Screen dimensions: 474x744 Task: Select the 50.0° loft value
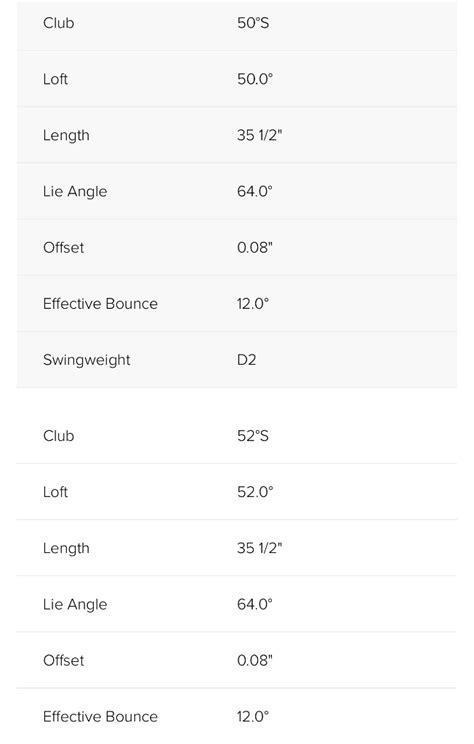coord(255,79)
